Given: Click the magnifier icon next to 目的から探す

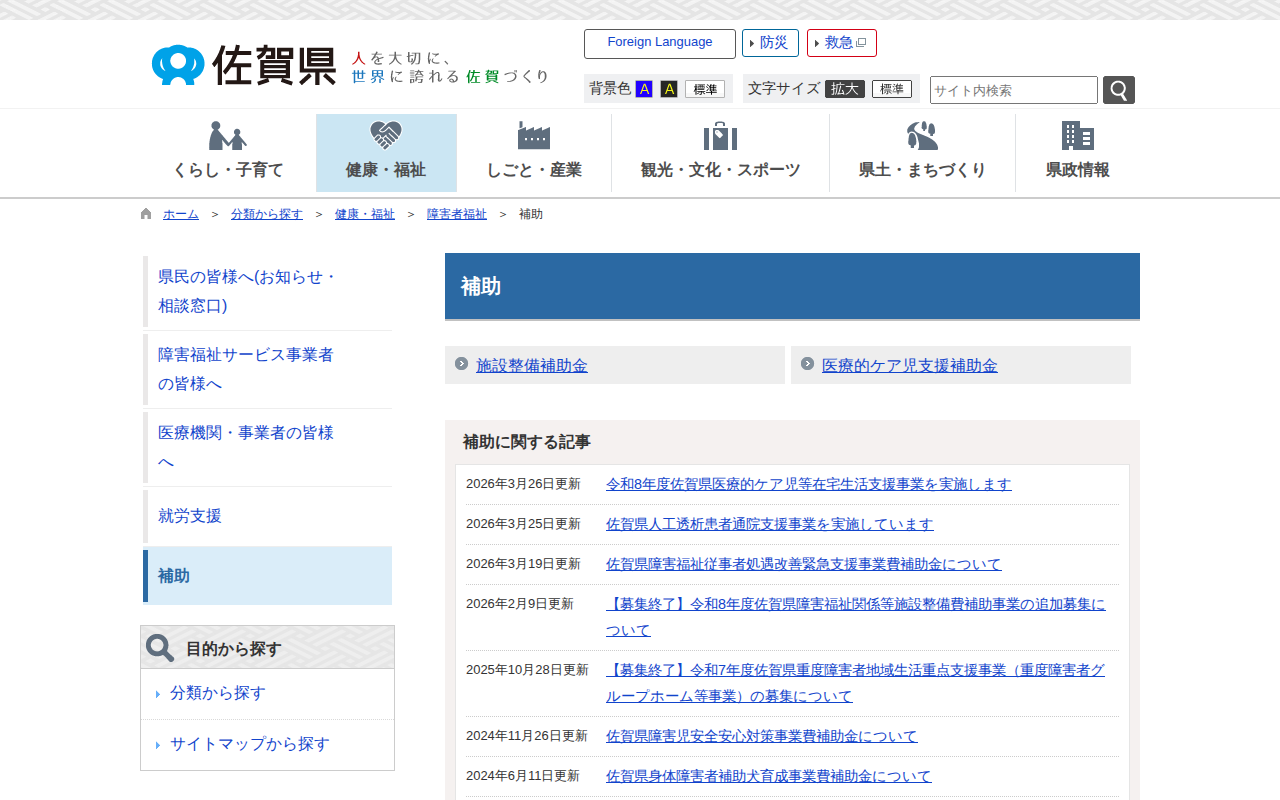Looking at the screenshot, I should click(160, 648).
